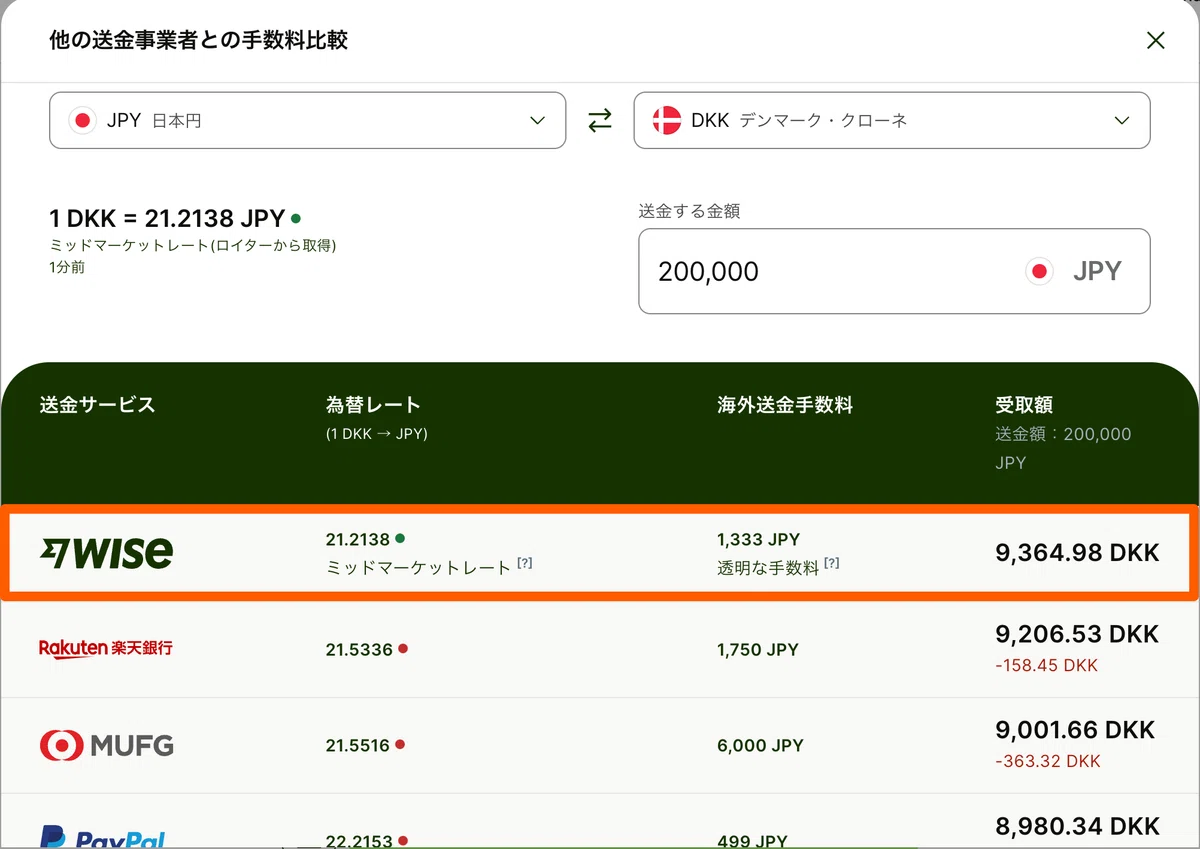Viewport: 1200px width, 849px height.
Task: Click the ミッドマーケットレート(ロイターから取得) note
Action: coord(192,246)
